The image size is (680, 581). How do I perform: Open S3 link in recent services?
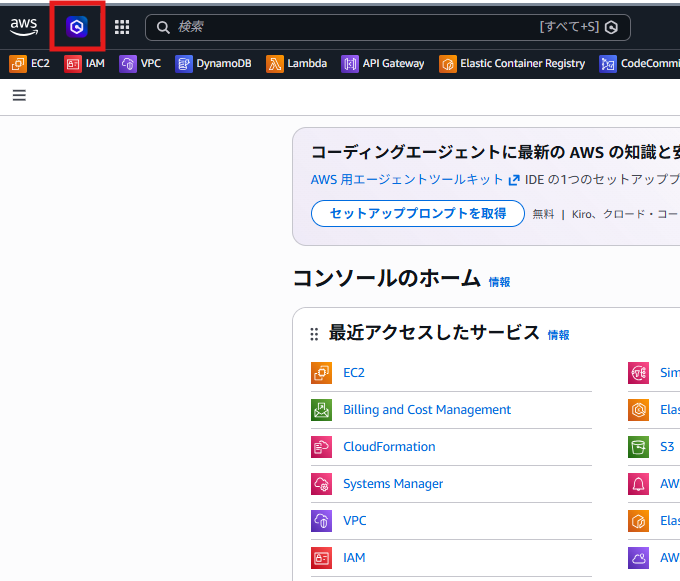[667, 447]
